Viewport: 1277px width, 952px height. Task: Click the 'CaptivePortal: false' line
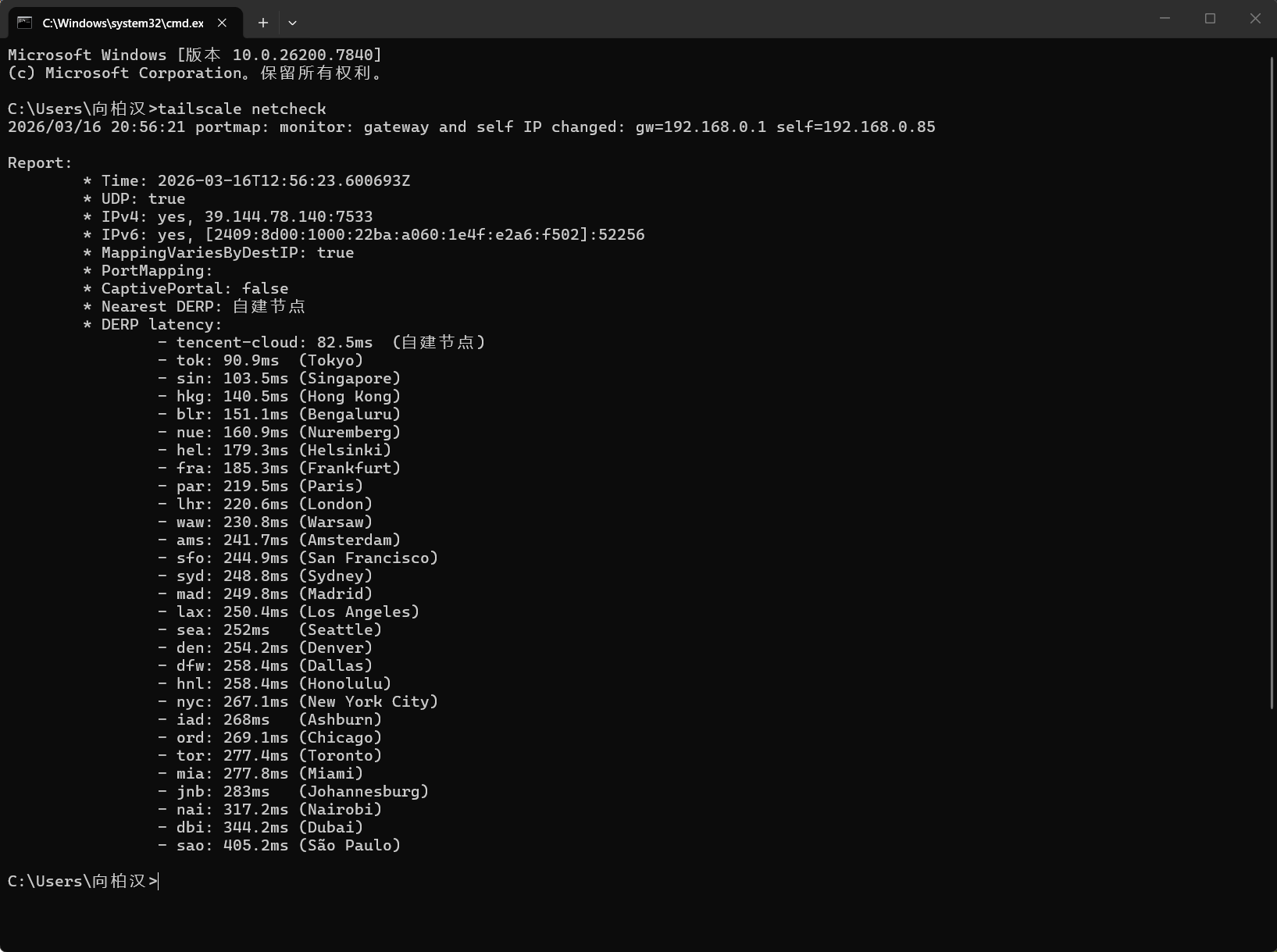coord(194,289)
